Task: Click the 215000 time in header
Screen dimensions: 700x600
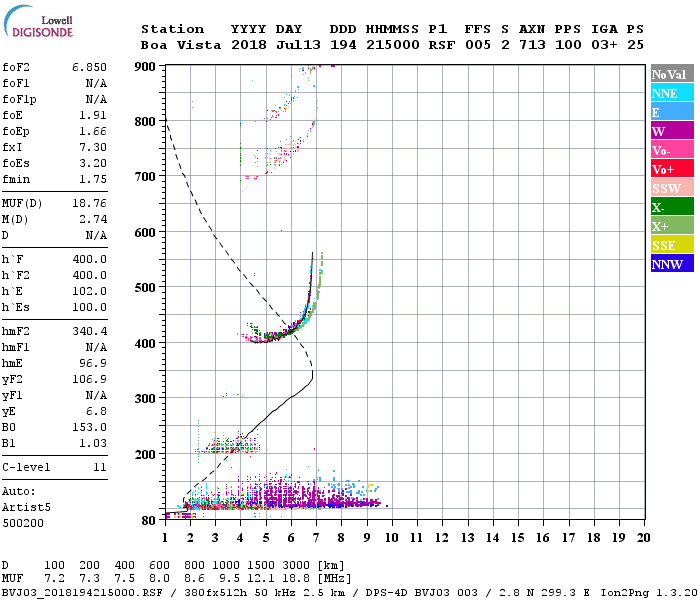Action: click(393, 45)
